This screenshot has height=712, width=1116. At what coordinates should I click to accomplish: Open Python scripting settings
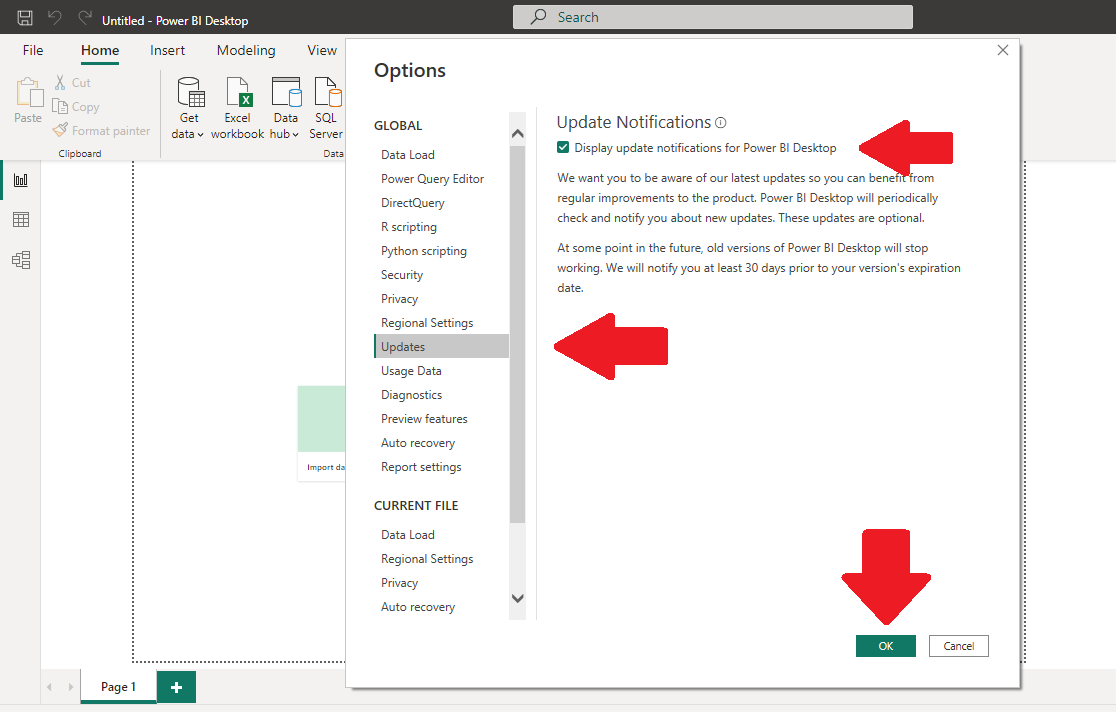pyautogui.click(x=423, y=251)
